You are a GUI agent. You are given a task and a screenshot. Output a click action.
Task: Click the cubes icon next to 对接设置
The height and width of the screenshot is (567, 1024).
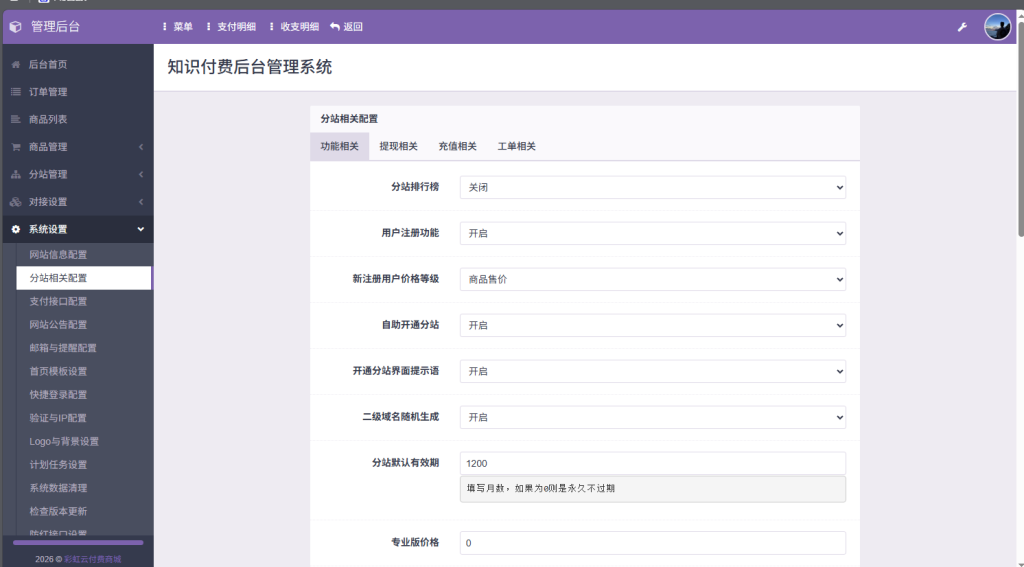16,202
